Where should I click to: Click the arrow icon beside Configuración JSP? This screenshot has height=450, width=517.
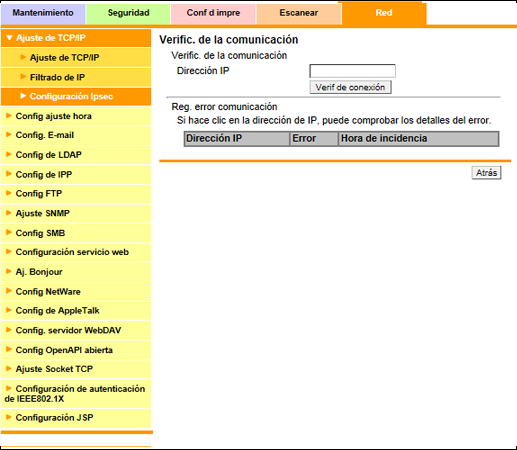point(9,417)
